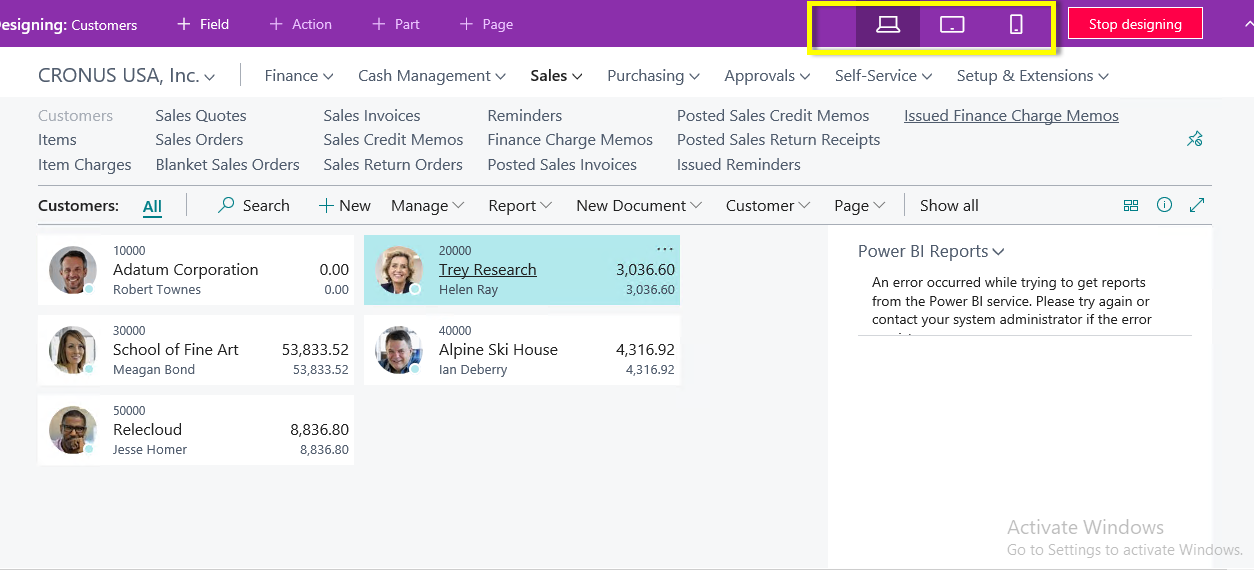The width and height of the screenshot is (1254, 570).
Task: Click the Adatum Corporation contact photo
Action: pos(73,270)
